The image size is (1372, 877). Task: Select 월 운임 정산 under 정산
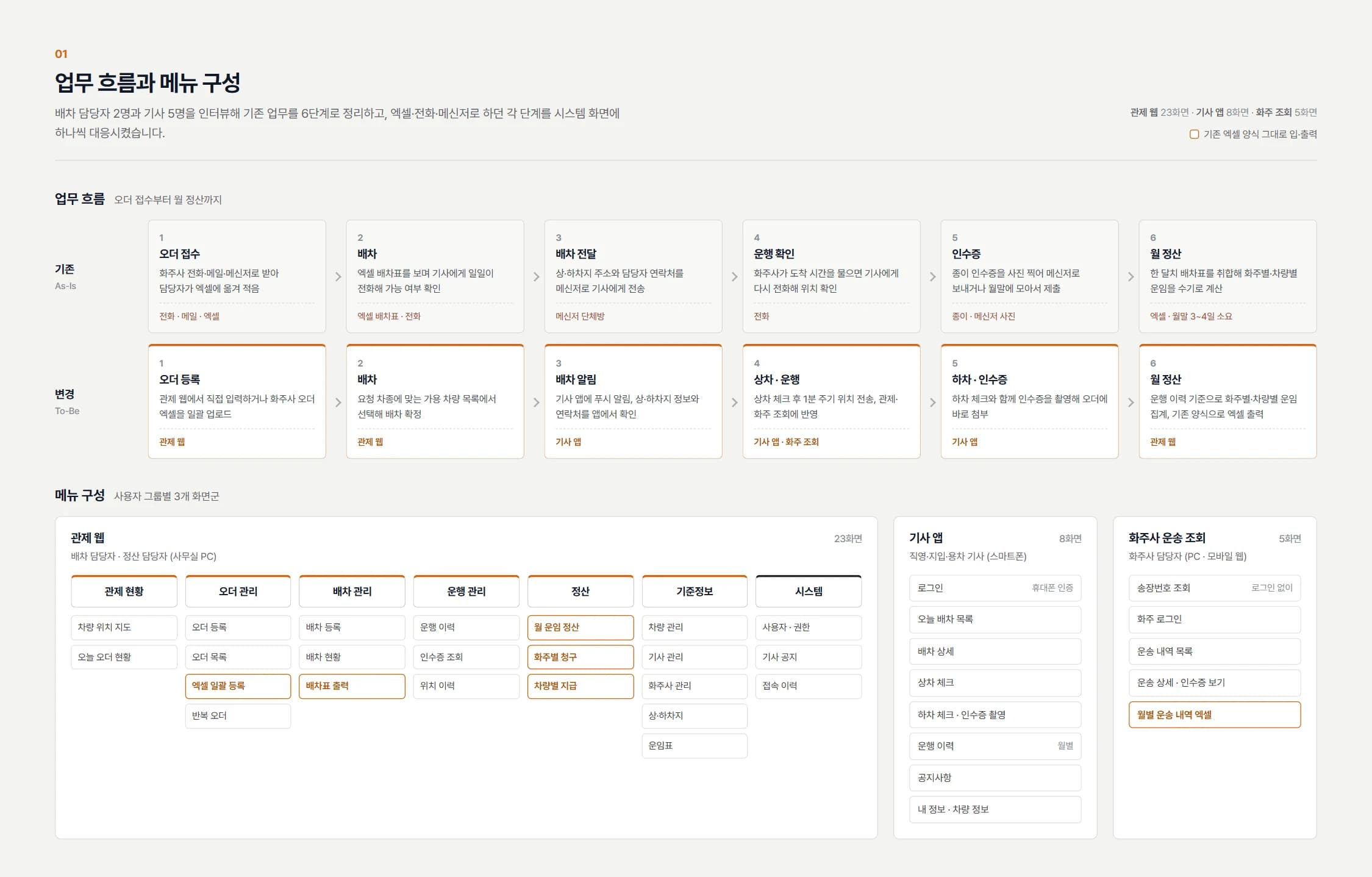coord(581,628)
